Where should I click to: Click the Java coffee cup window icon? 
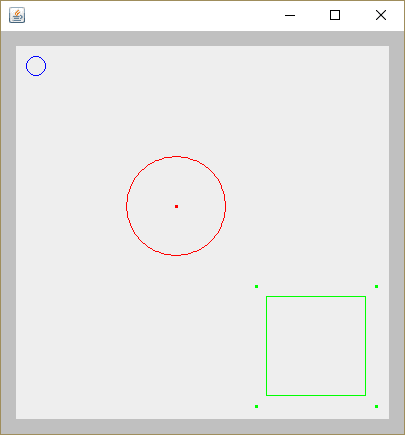coord(17,15)
